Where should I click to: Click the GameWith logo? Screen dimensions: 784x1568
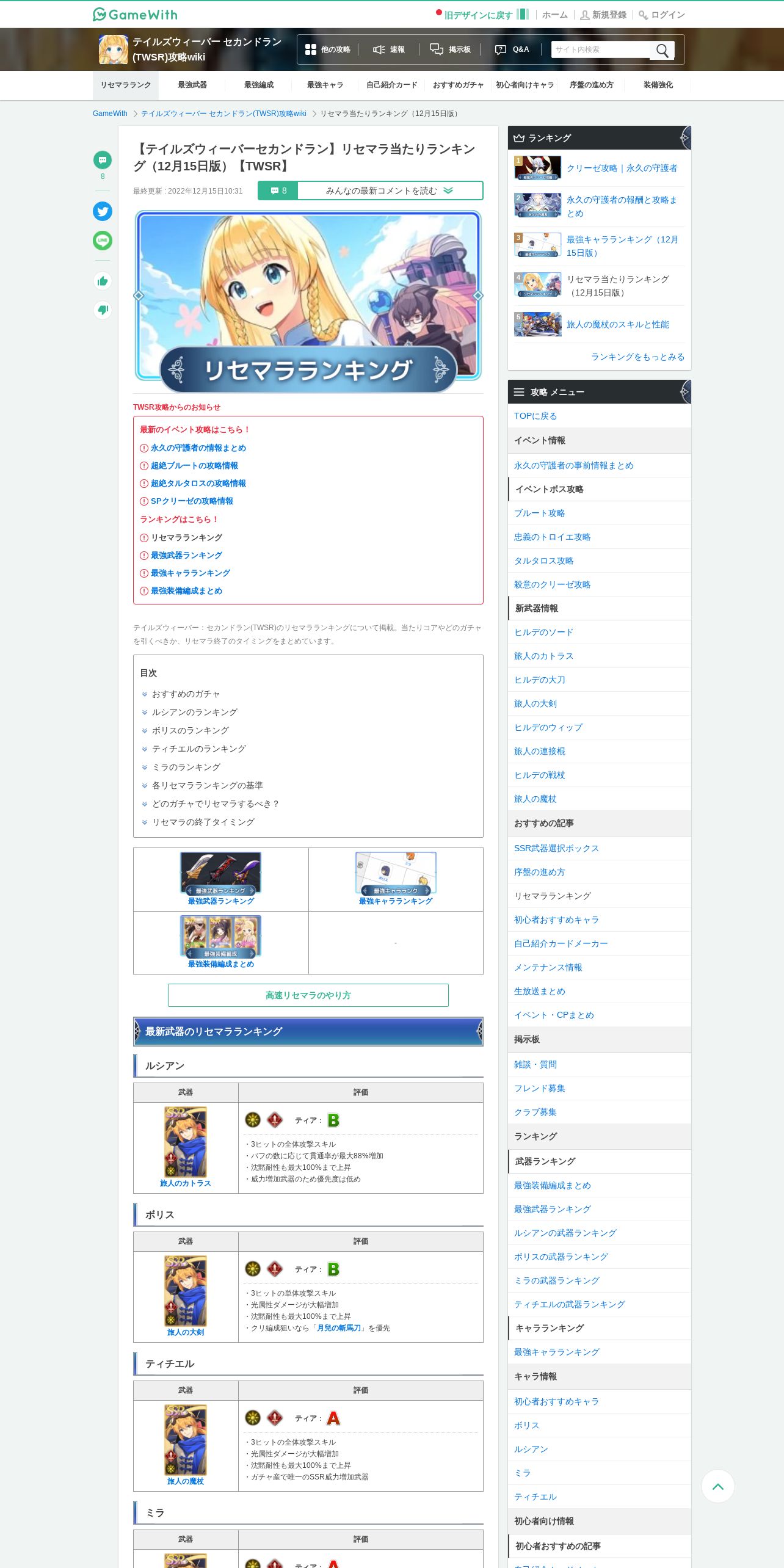135,14
